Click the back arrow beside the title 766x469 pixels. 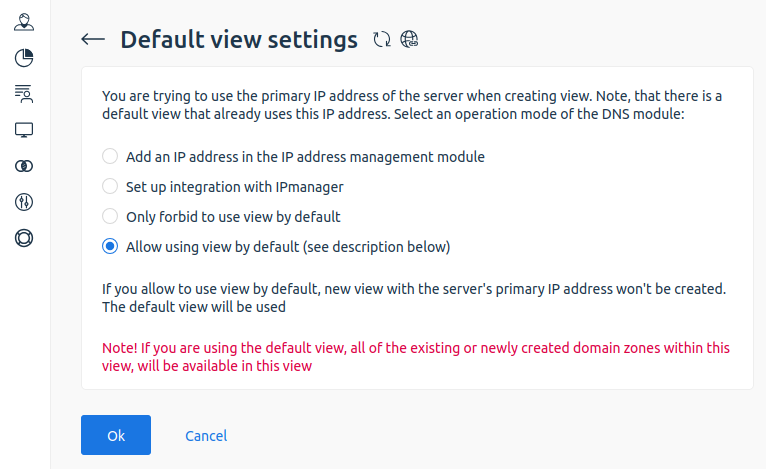click(93, 40)
